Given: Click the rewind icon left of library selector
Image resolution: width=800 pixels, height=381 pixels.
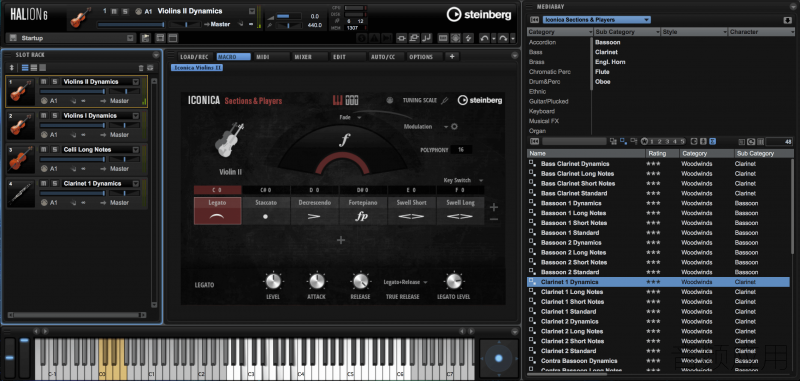Looking at the screenshot, I should [535, 20].
